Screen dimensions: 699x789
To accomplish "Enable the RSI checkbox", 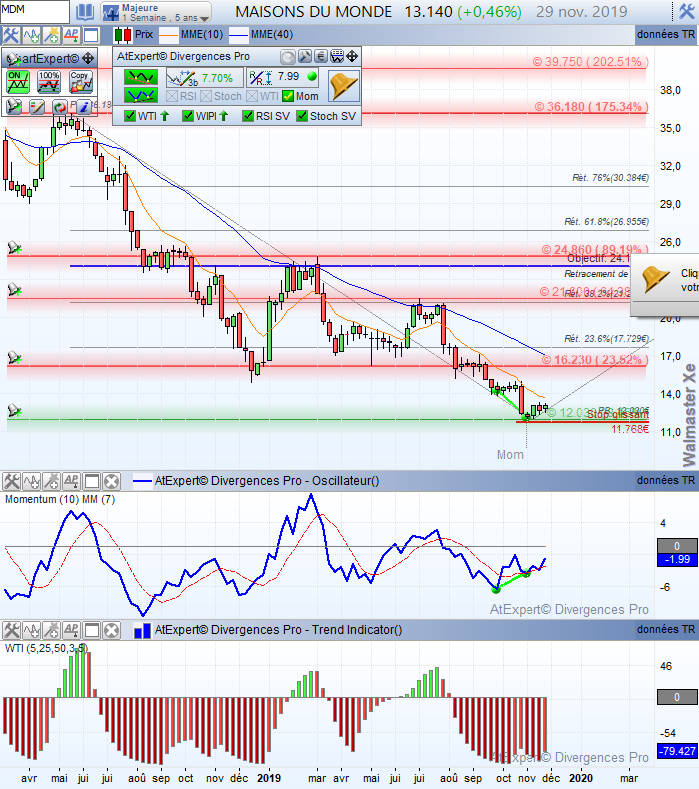I will [172, 96].
